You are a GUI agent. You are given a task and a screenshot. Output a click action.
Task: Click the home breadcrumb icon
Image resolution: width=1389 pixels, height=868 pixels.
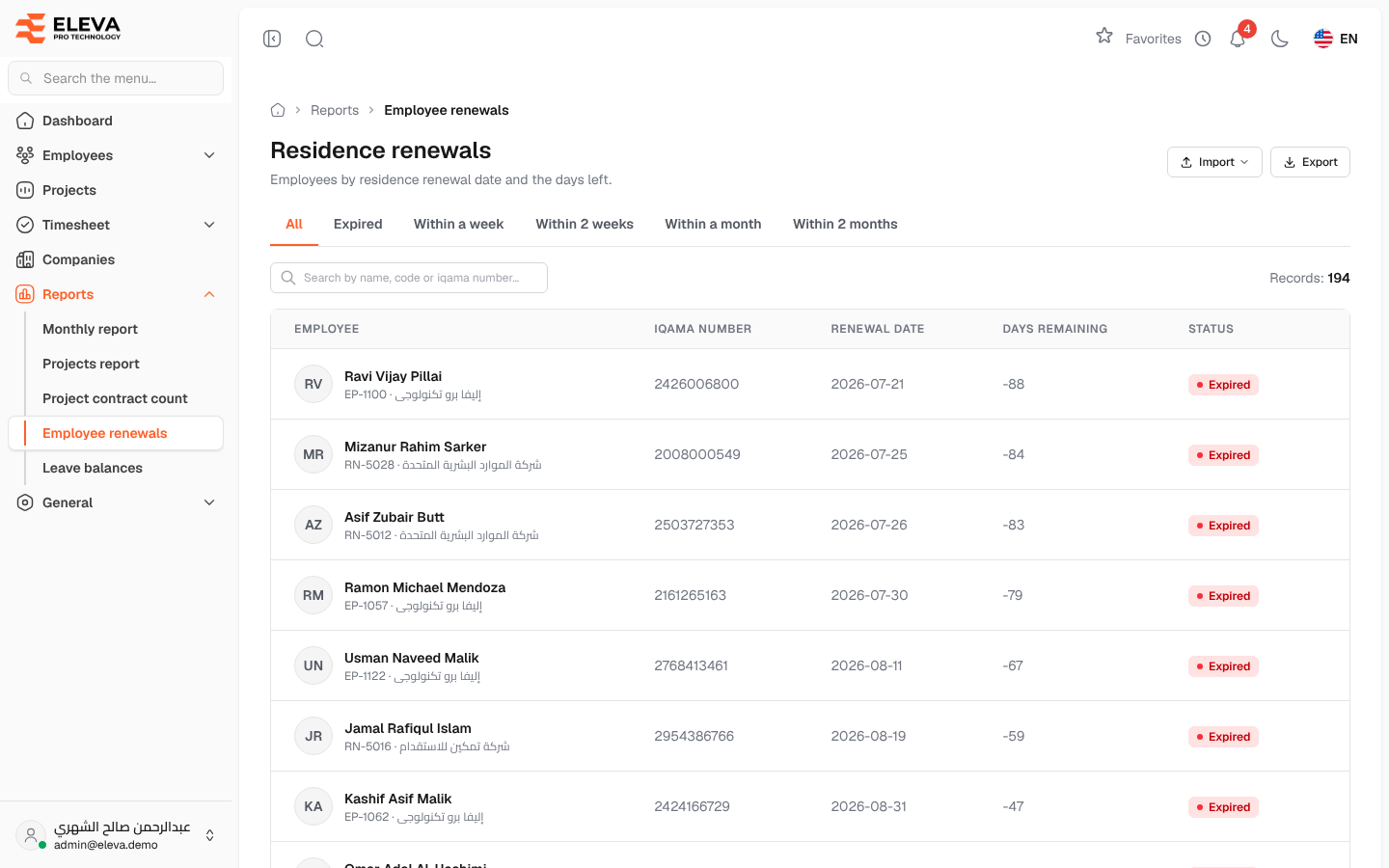click(x=278, y=110)
